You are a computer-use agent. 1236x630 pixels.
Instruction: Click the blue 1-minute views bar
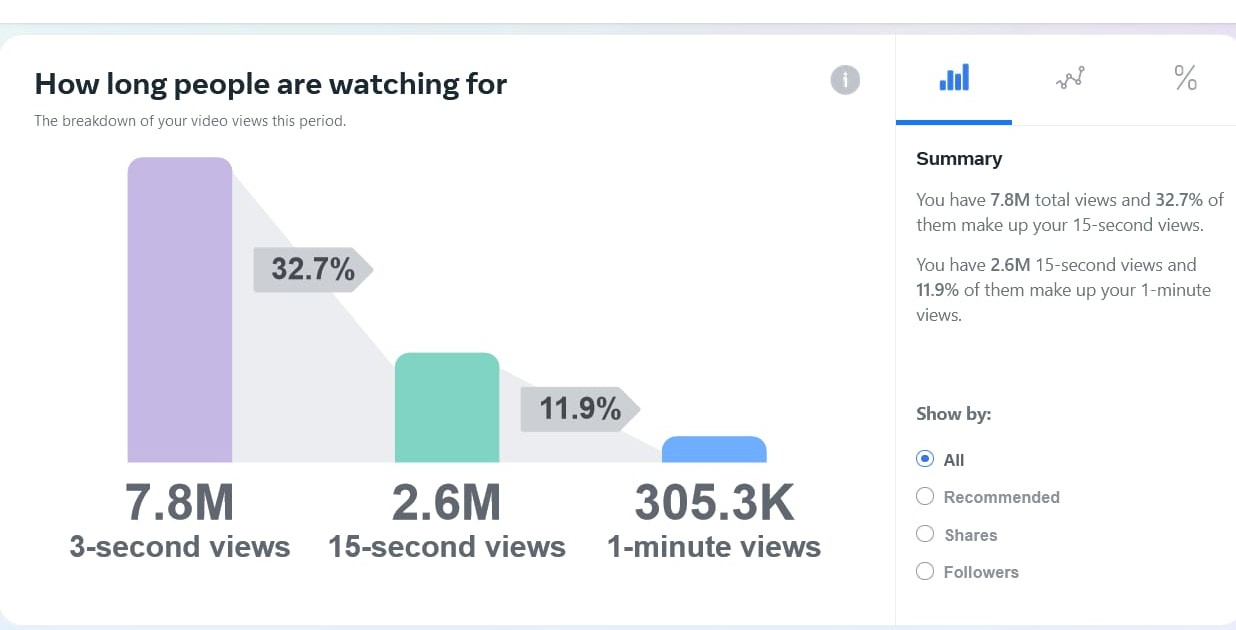(714, 450)
